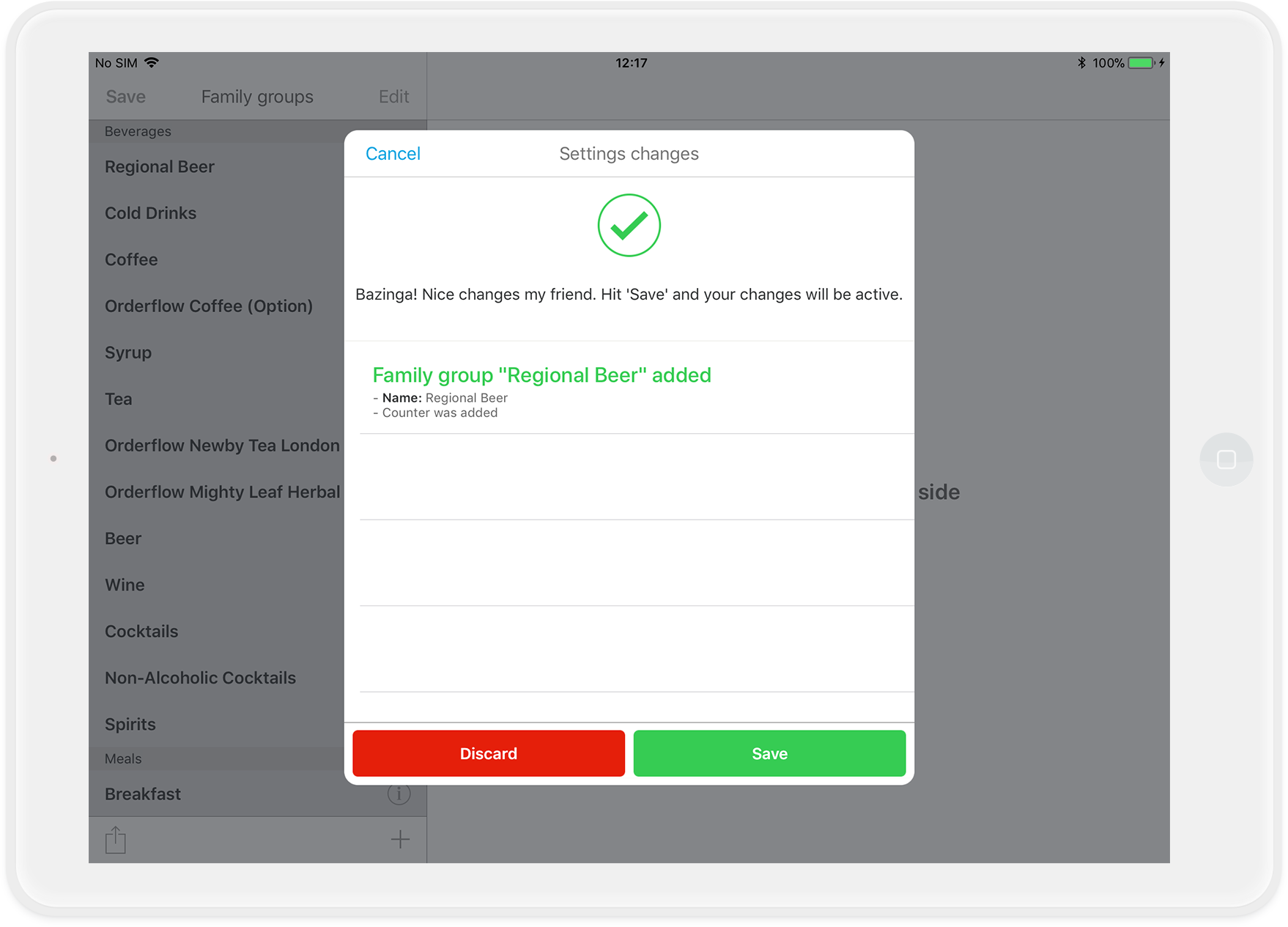Open info icon on the Breakfast row
This screenshot has height=927, width=1288.
pos(399,794)
